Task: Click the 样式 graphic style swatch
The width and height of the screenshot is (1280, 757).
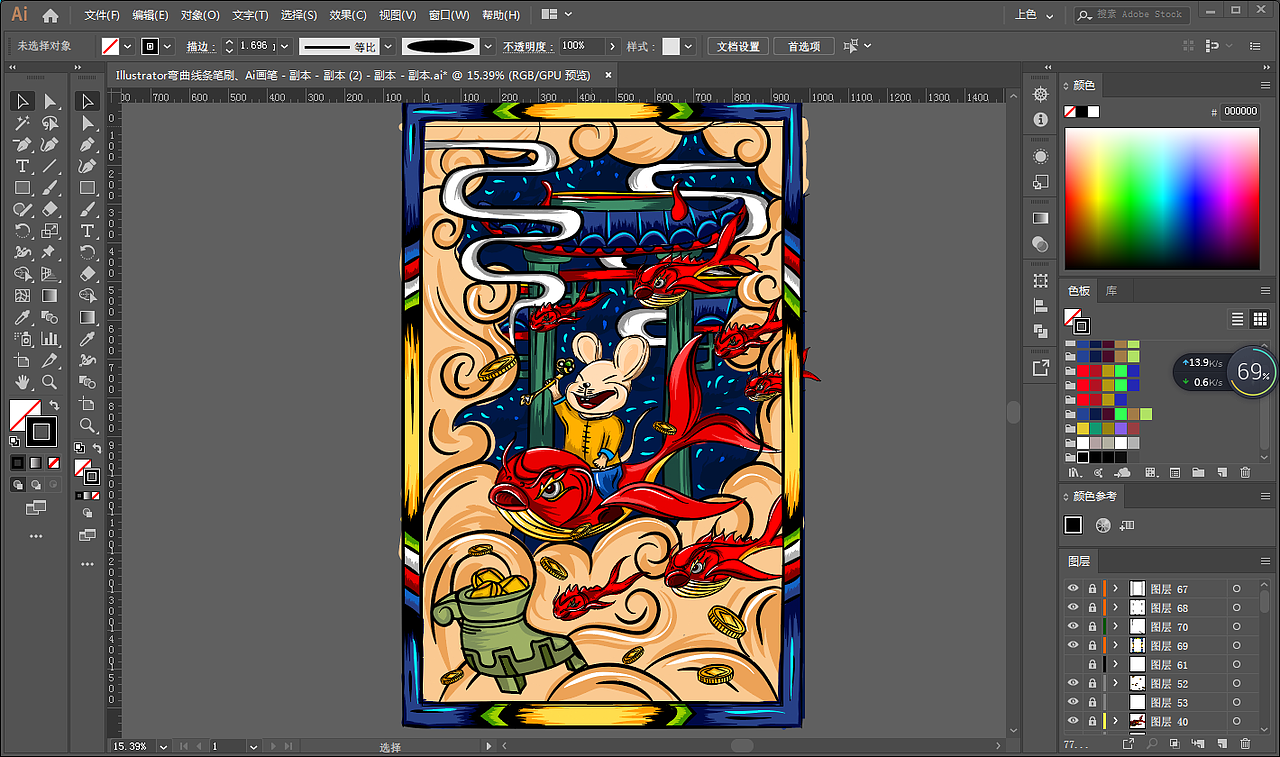Action: point(671,46)
